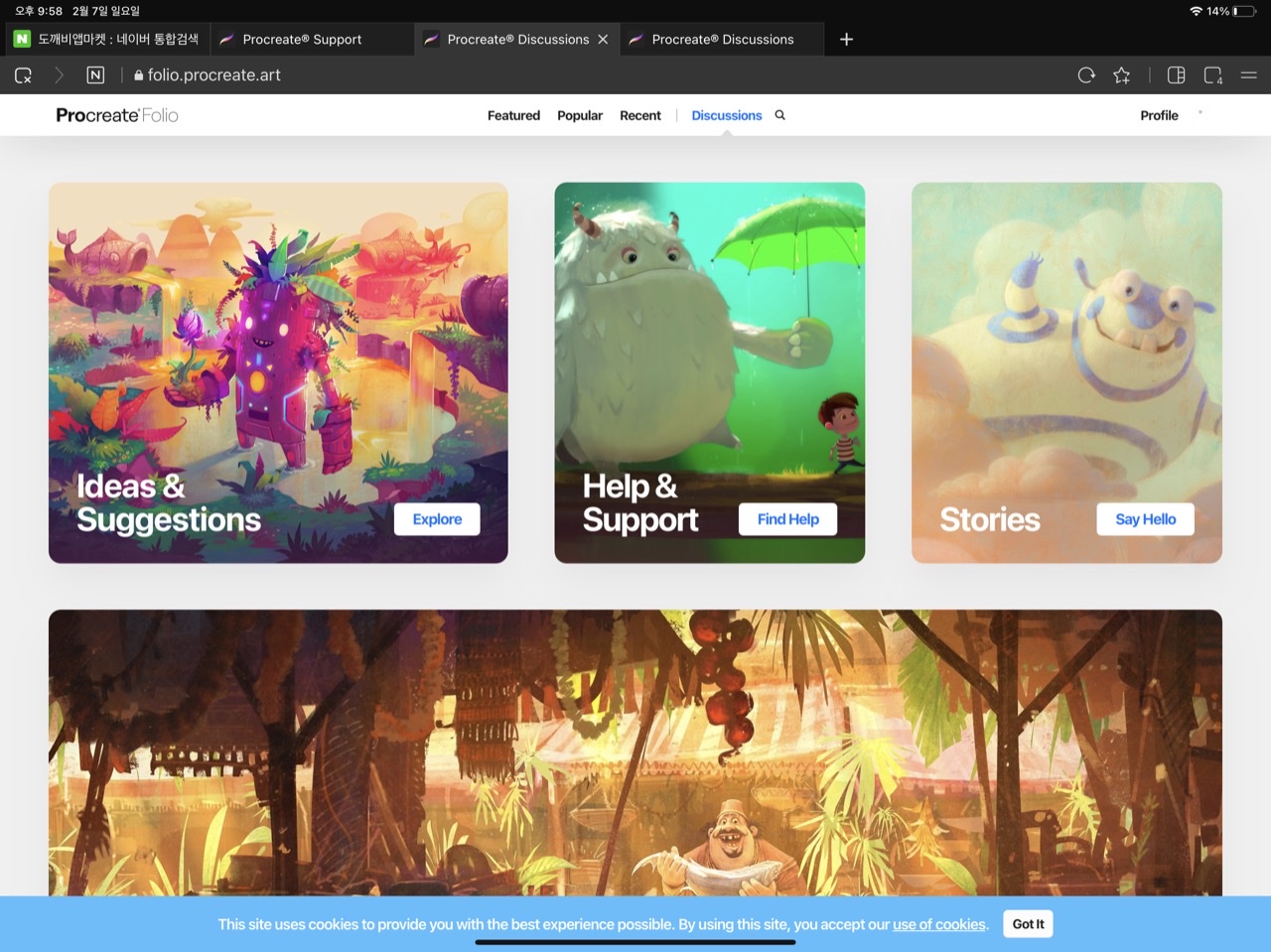Open the Profile link
The image size is (1271, 952).
coord(1159,115)
